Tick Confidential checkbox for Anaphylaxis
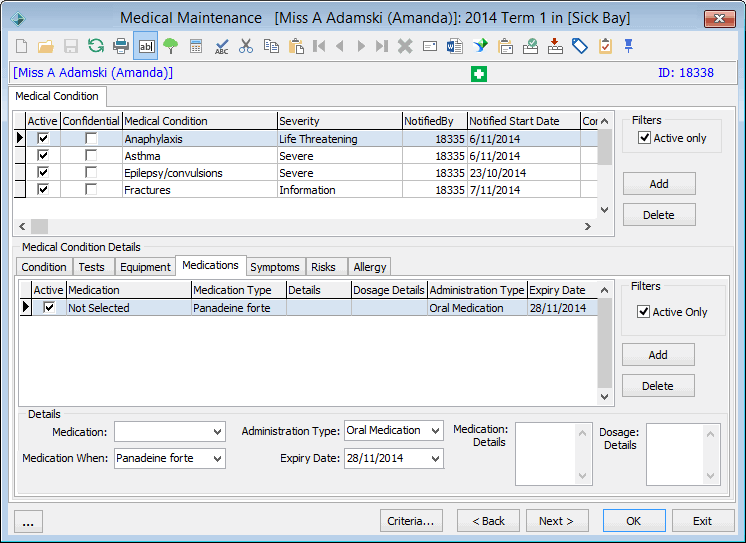 point(91,138)
